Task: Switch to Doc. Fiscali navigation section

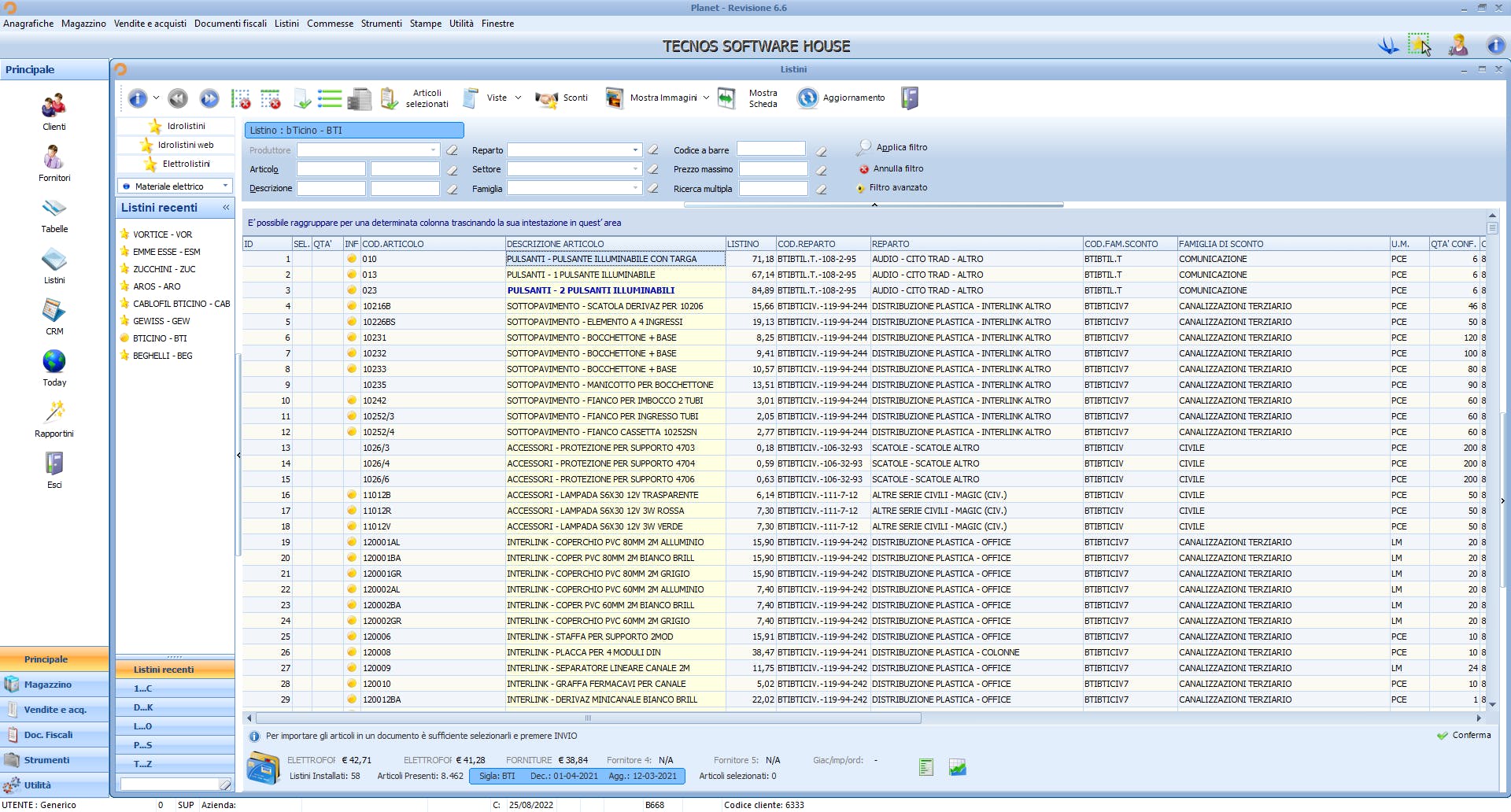Action: (x=54, y=735)
